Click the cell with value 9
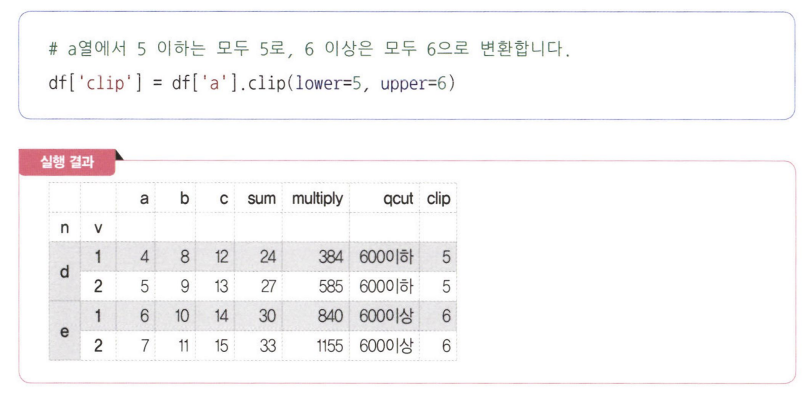Screen dimensions: 804x393 tap(175, 286)
